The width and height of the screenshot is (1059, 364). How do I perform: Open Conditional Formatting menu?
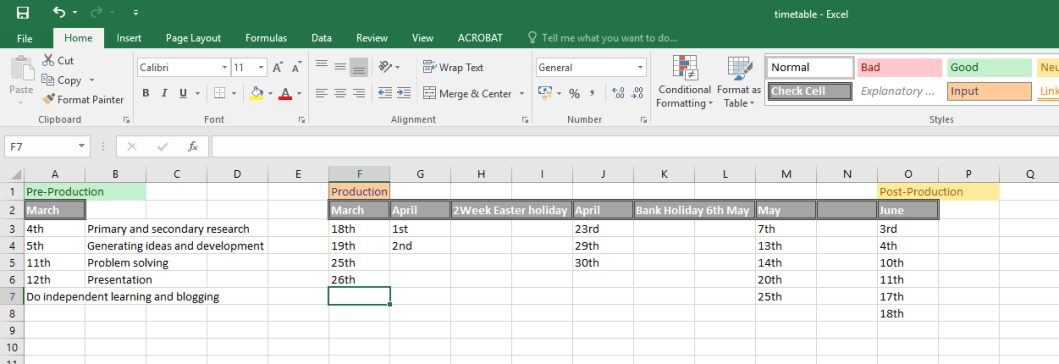pyautogui.click(x=685, y=82)
